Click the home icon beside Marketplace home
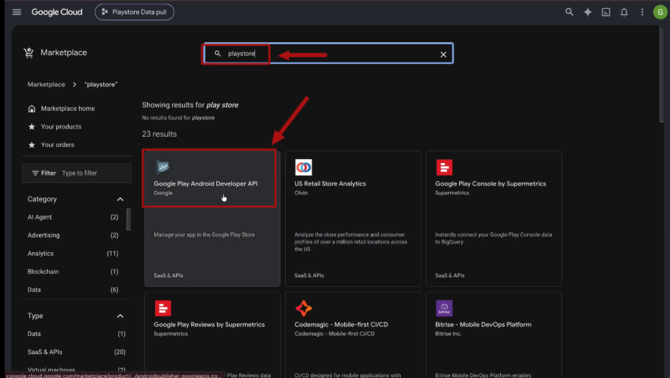 coord(32,108)
